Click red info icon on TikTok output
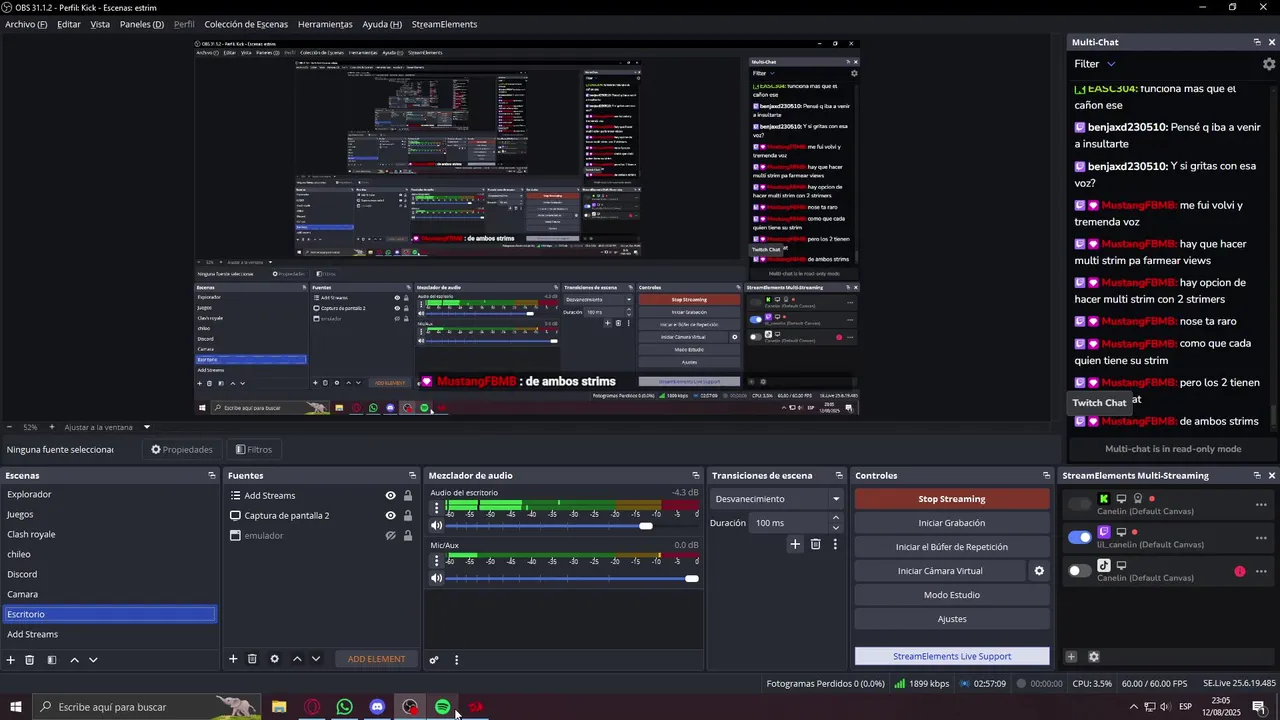 coord(1240,571)
